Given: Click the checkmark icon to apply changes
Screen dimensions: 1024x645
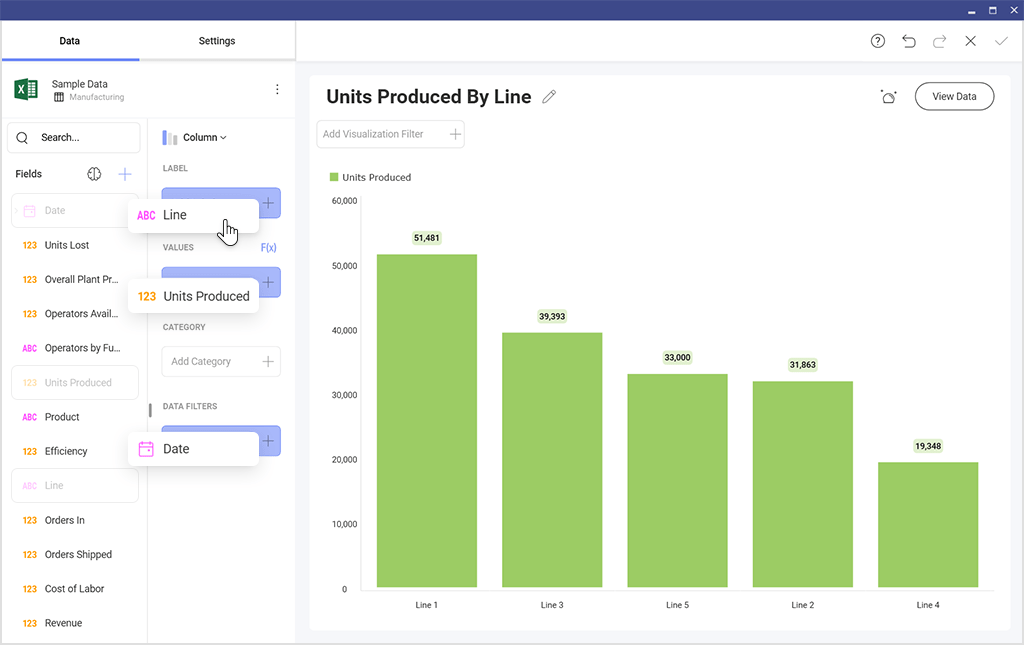Looking at the screenshot, I should (x=1001, y=41).
